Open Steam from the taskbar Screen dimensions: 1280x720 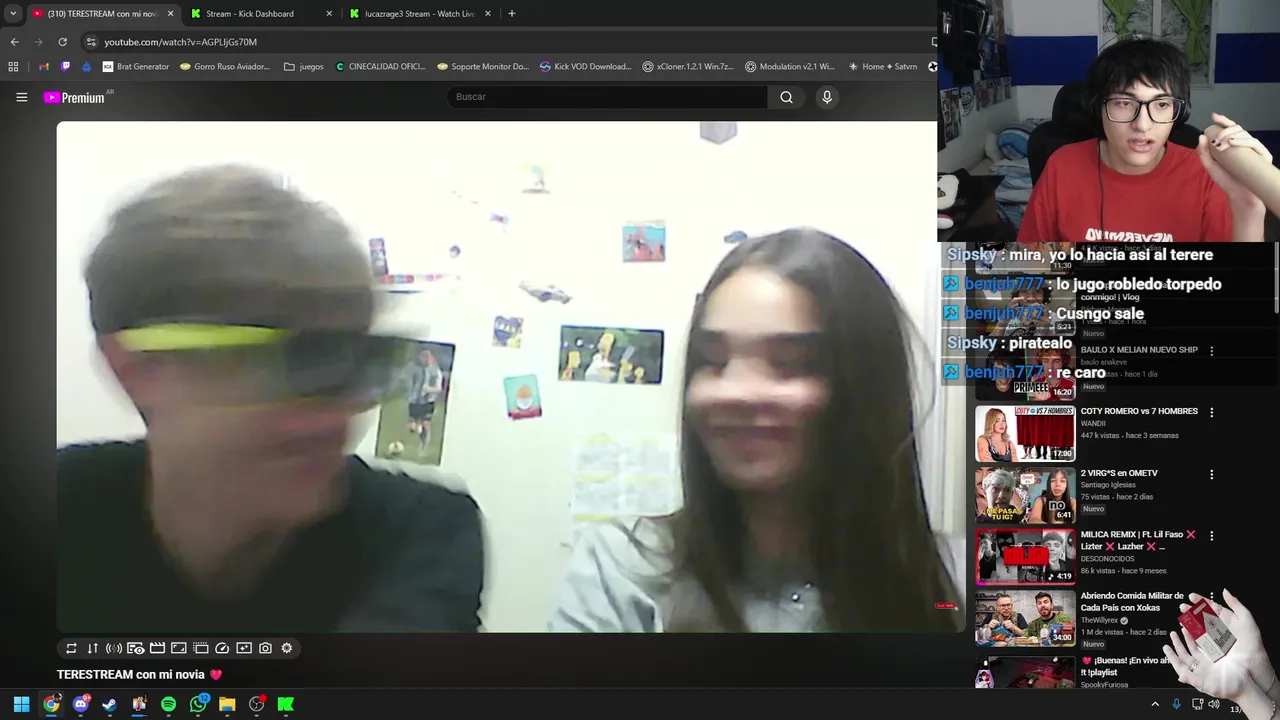[x=110, y=704]
